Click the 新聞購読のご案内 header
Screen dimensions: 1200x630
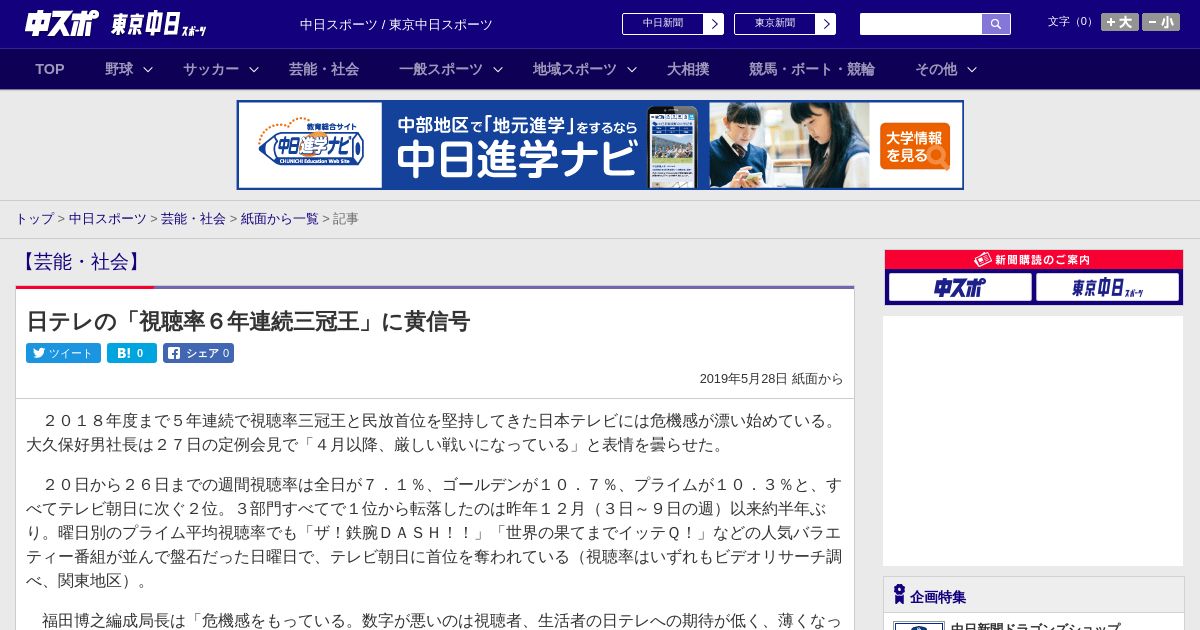click(x=1034, y=260)
